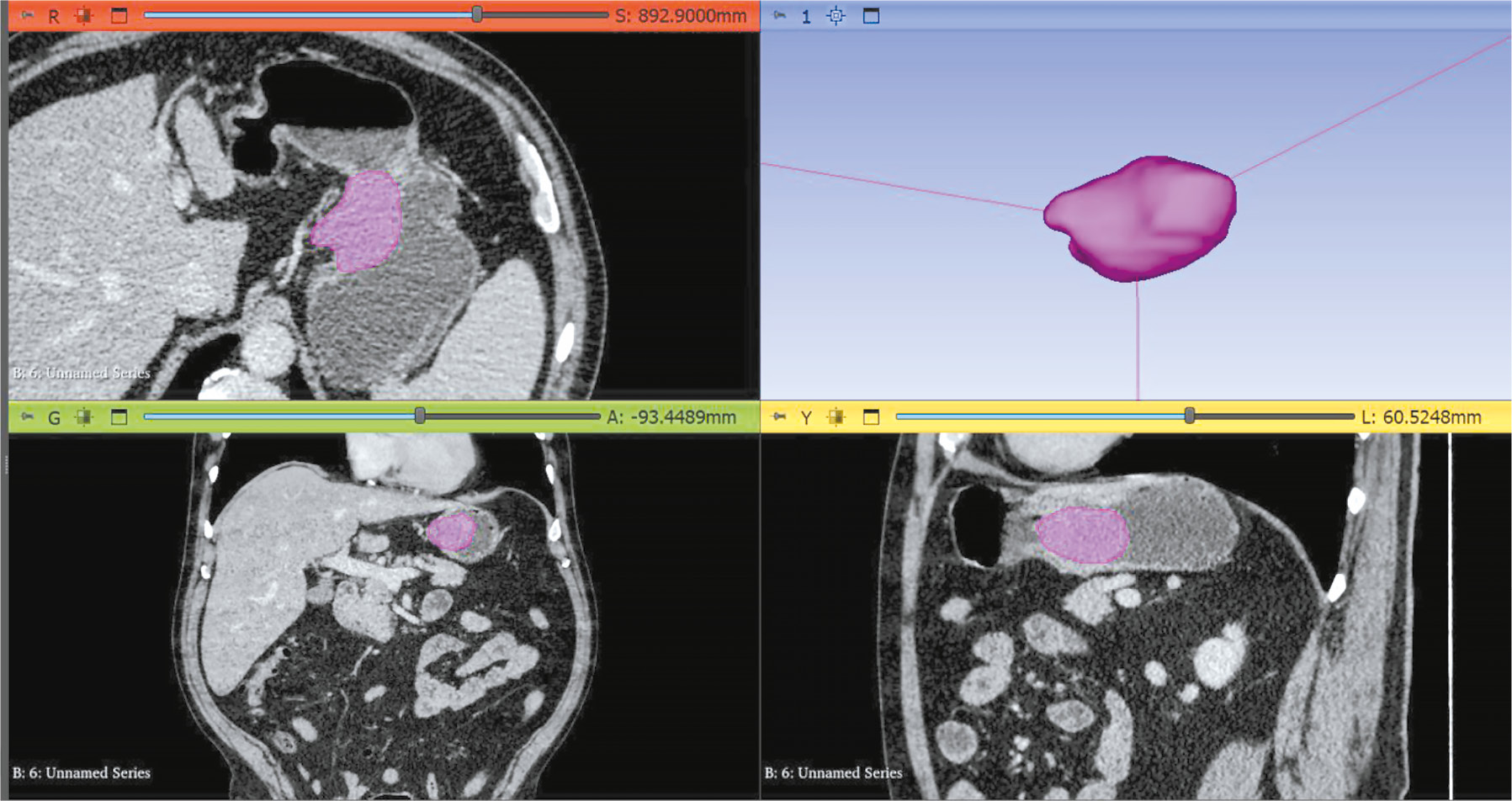Maximize the 3D view panel

coord(872,16)
